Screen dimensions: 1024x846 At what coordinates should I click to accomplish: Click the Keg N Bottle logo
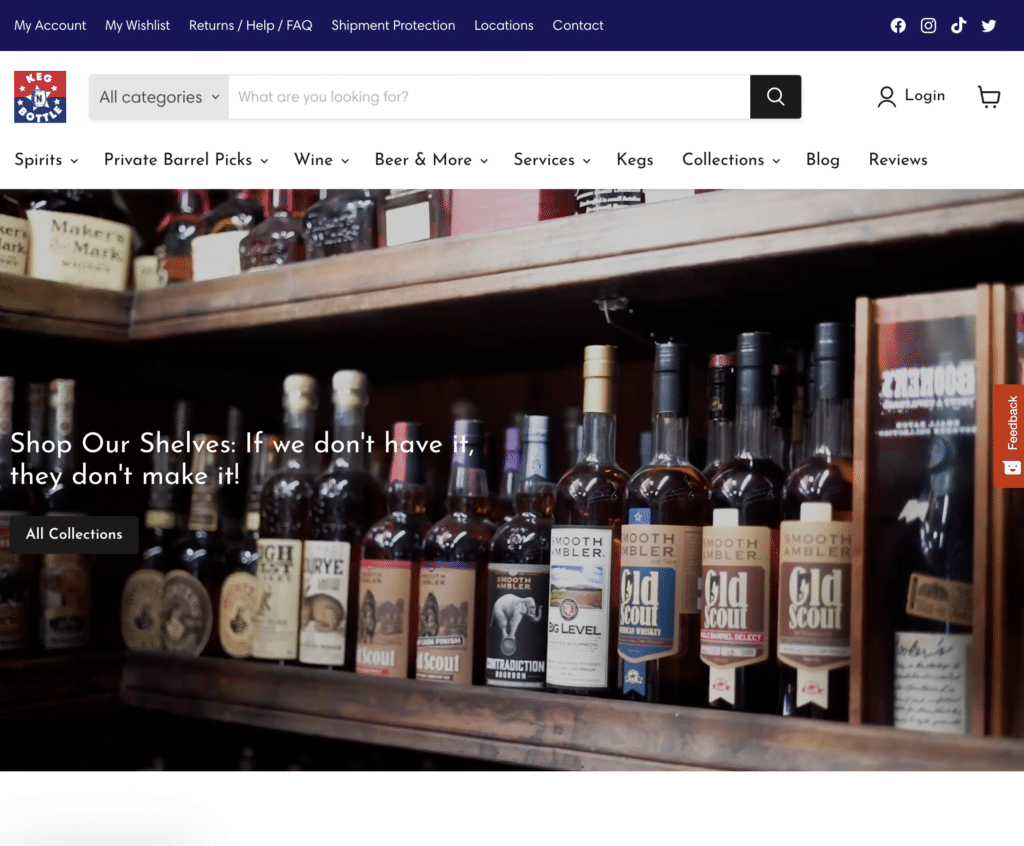tap(40, 97)
